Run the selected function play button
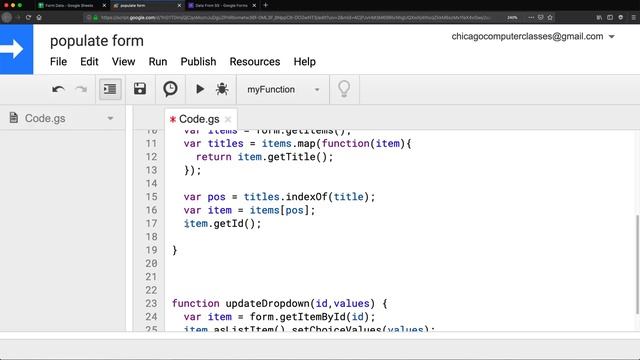The width and height of the screenshot is (640, 360). click(x=200, y=89)
